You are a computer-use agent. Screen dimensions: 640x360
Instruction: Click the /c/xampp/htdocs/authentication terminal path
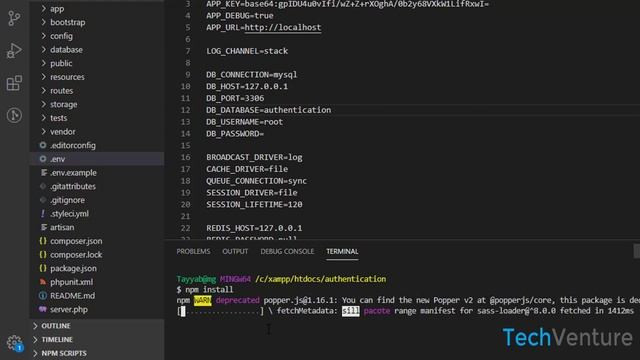click(x=320, y=279)
